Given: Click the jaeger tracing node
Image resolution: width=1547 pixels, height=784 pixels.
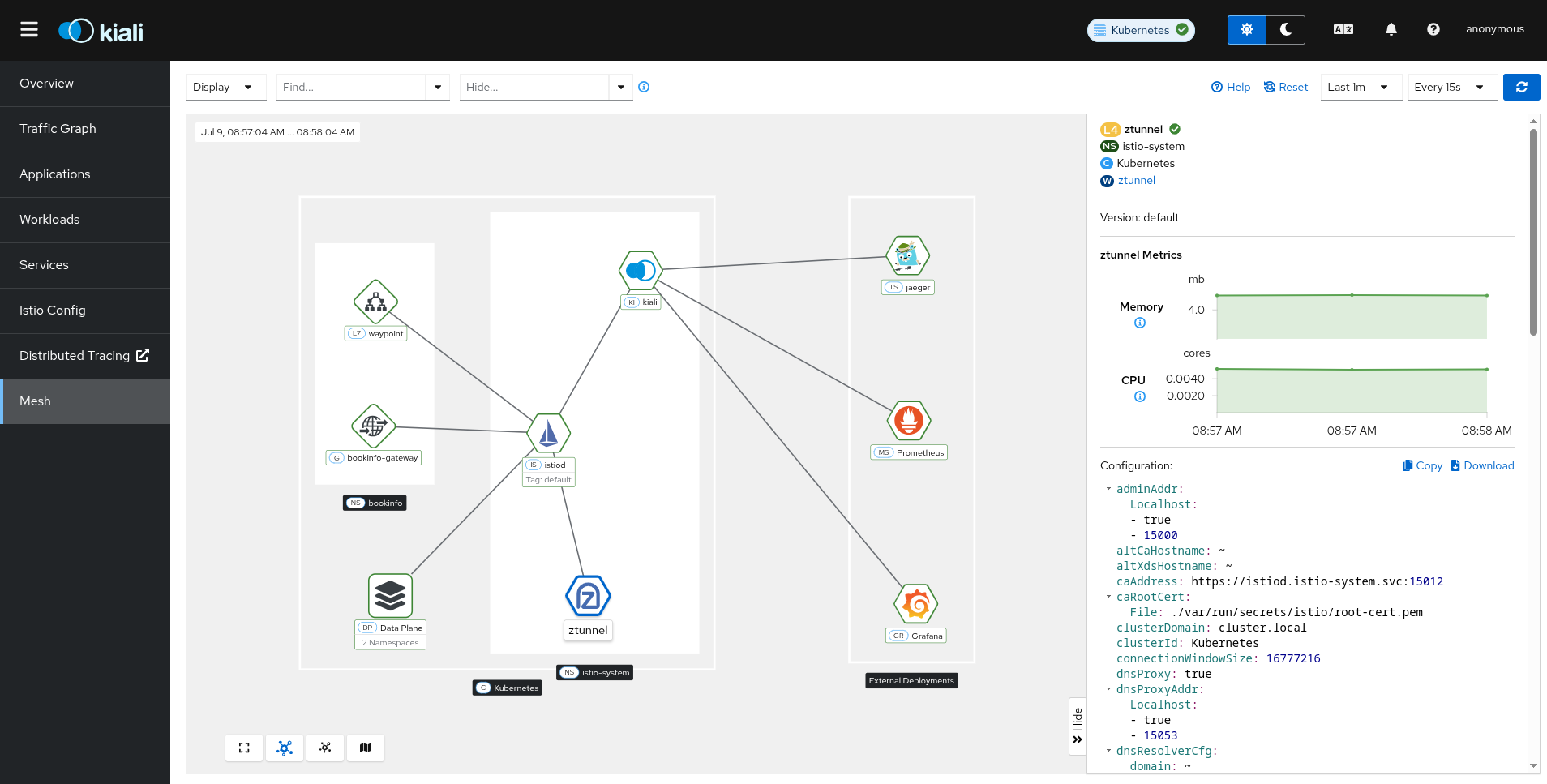Looking at the screenshot, I should point(907,256).
